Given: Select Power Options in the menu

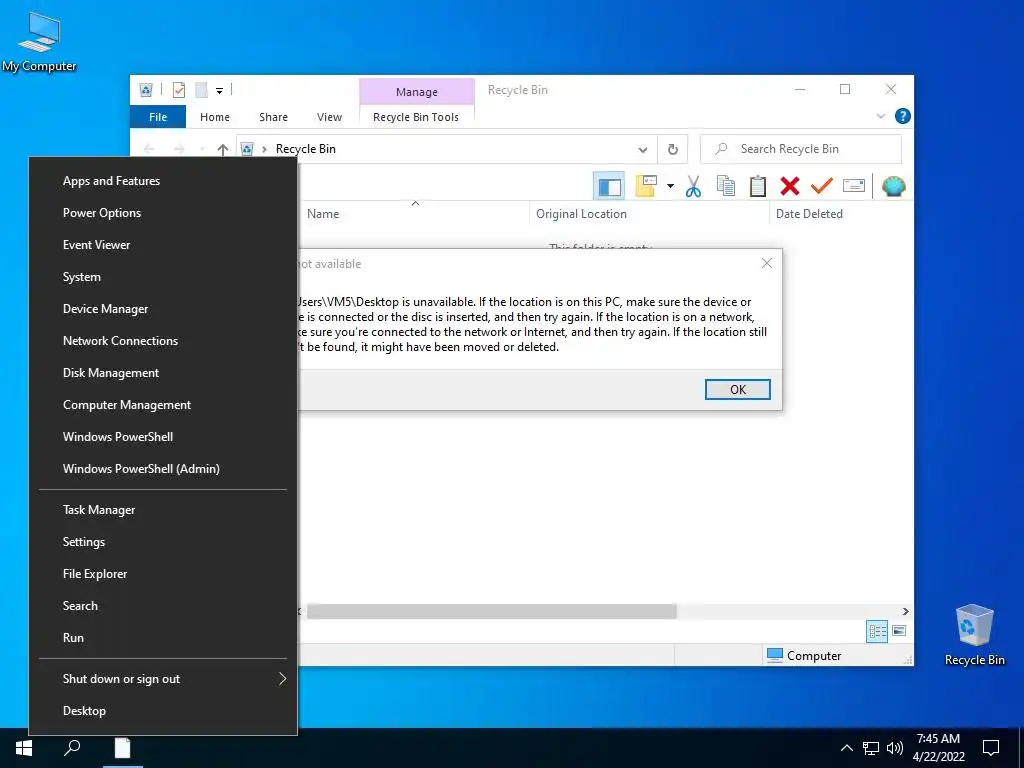Looking at the screenshot, I should coord(163,213).
